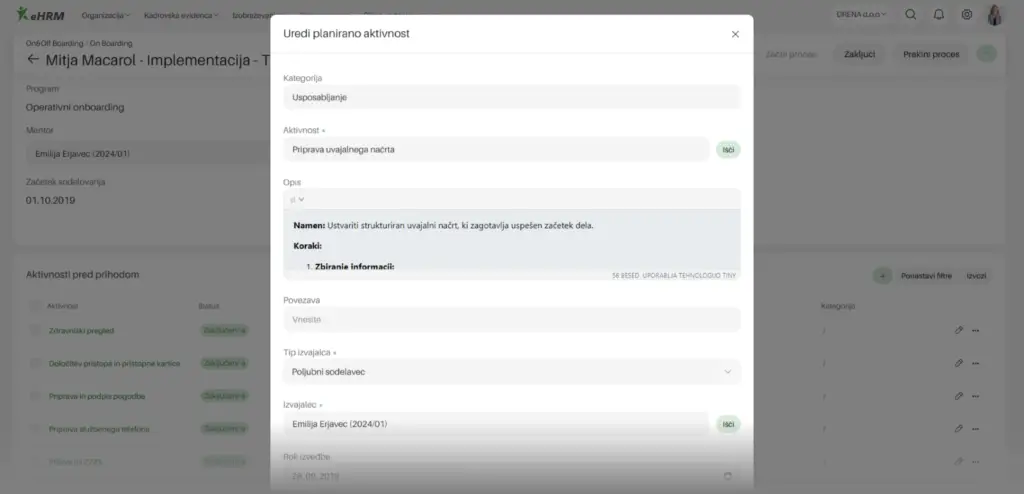This screenshot has height=494, width=1024.
Task: Open notifications bell icon
Action: [939, 15]
